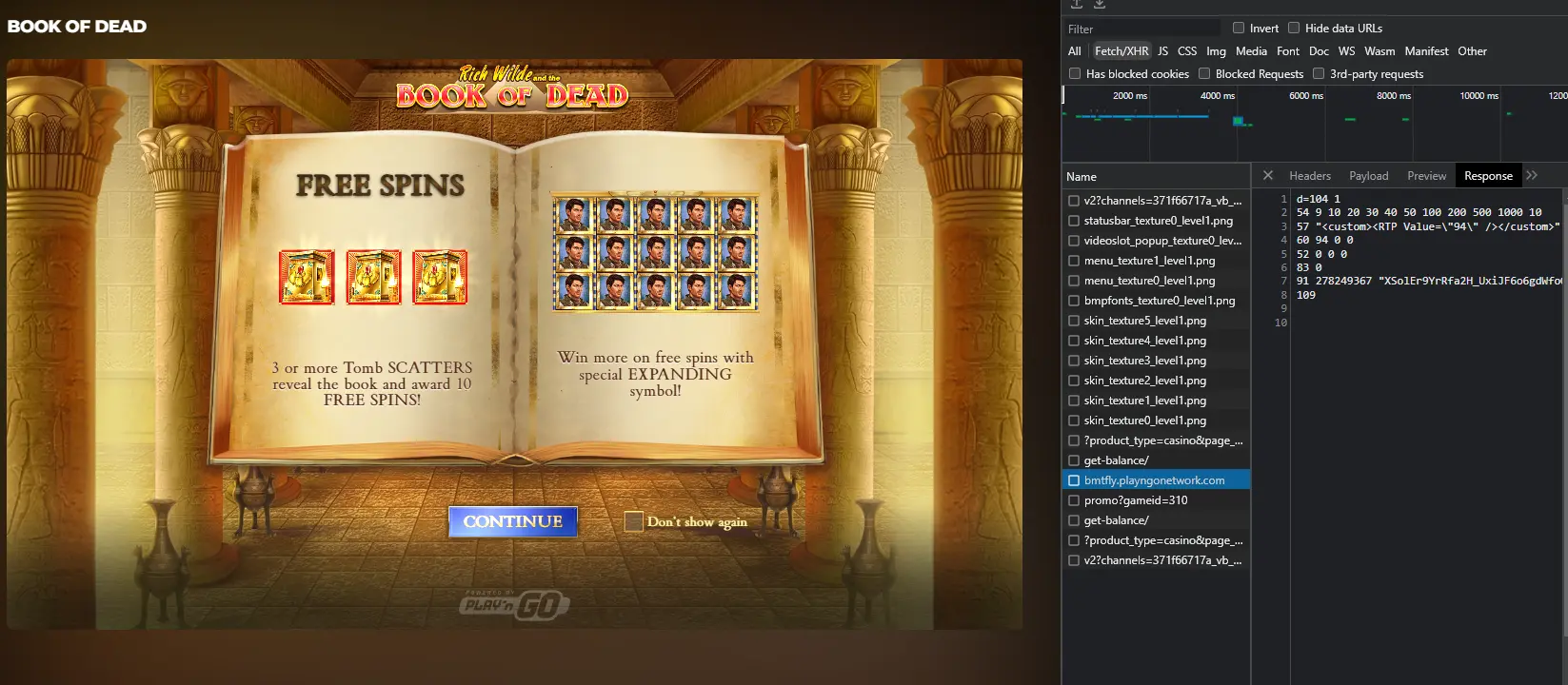1568x685 pixels.
Task: Filter requests by Wasm
Action: [x=1379, y=51]
